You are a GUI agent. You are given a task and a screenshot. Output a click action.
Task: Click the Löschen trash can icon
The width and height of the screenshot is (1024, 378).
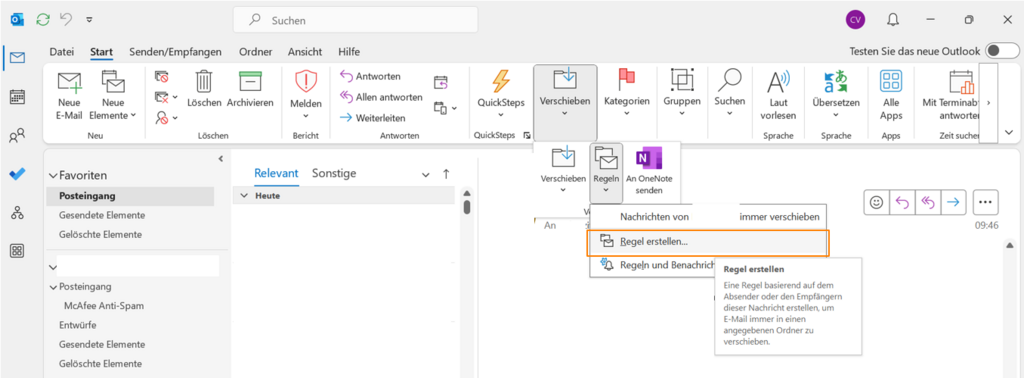click(x=204, y=81)
